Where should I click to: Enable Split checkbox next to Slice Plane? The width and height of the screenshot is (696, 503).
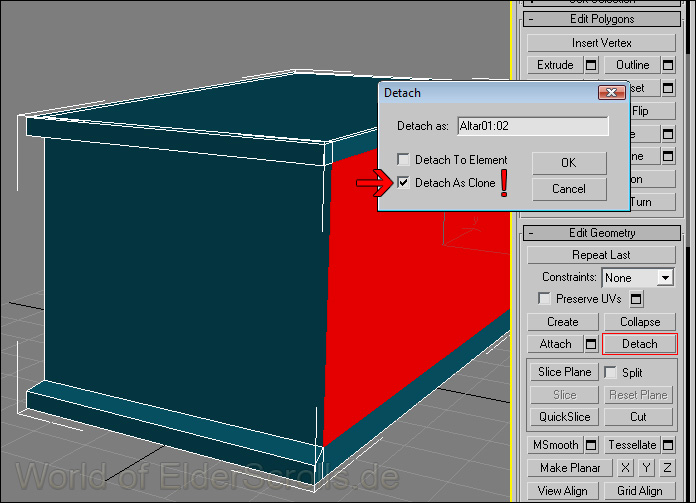tap(610, 372)
